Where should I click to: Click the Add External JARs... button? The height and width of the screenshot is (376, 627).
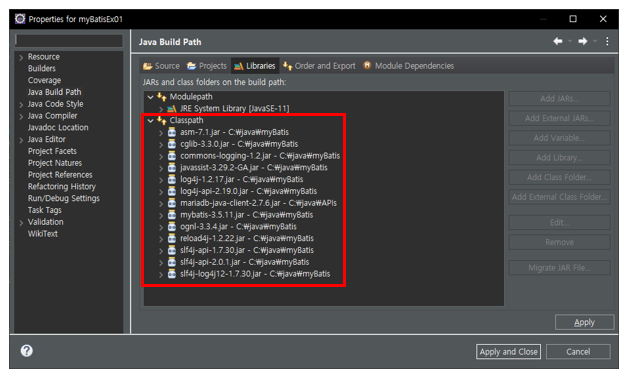point(559,118)
